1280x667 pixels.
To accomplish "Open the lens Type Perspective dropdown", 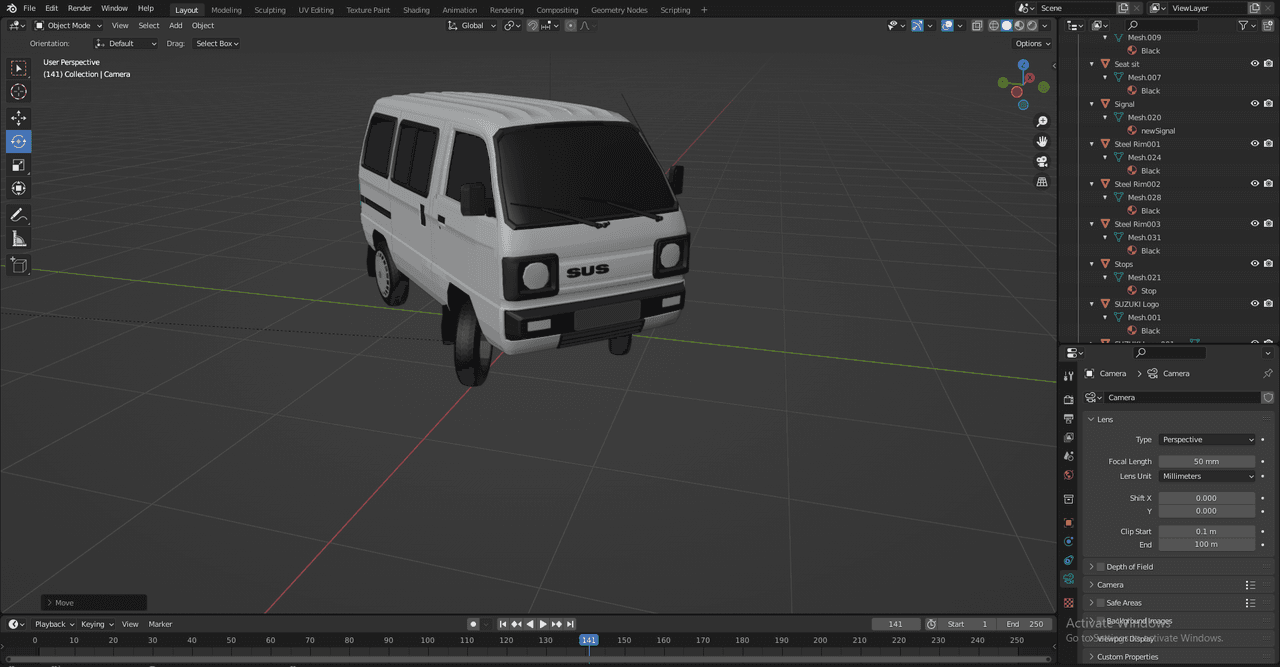I will 1207,440.
